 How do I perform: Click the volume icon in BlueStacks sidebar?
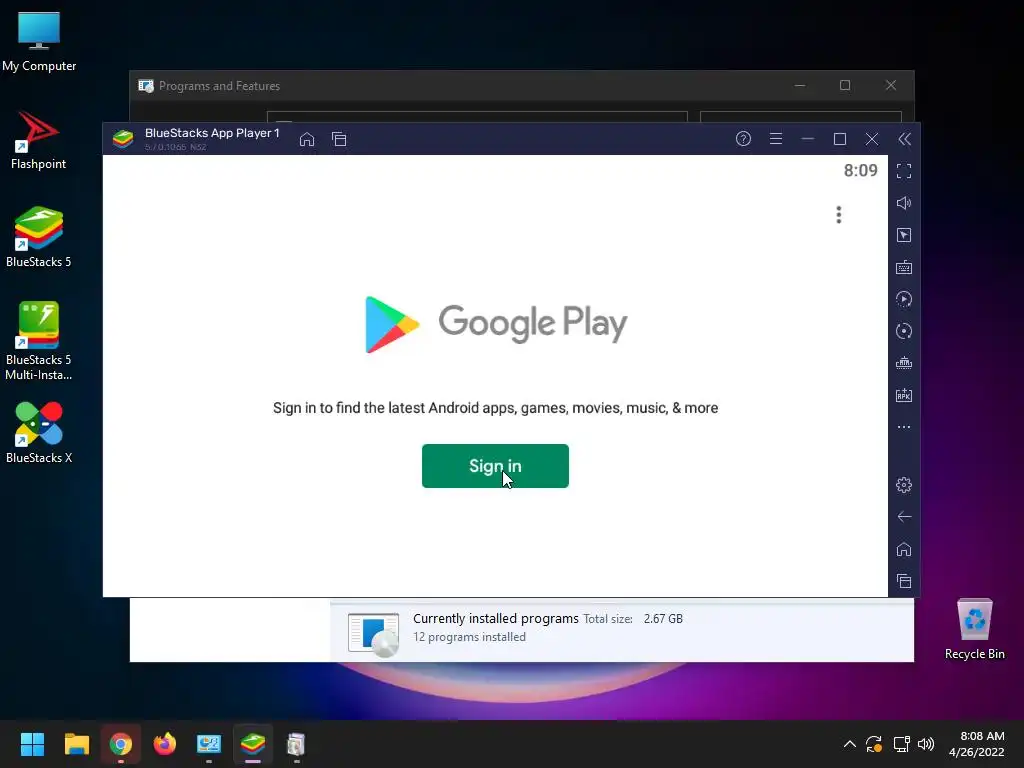pyautogui.click(x=904, y=203)
